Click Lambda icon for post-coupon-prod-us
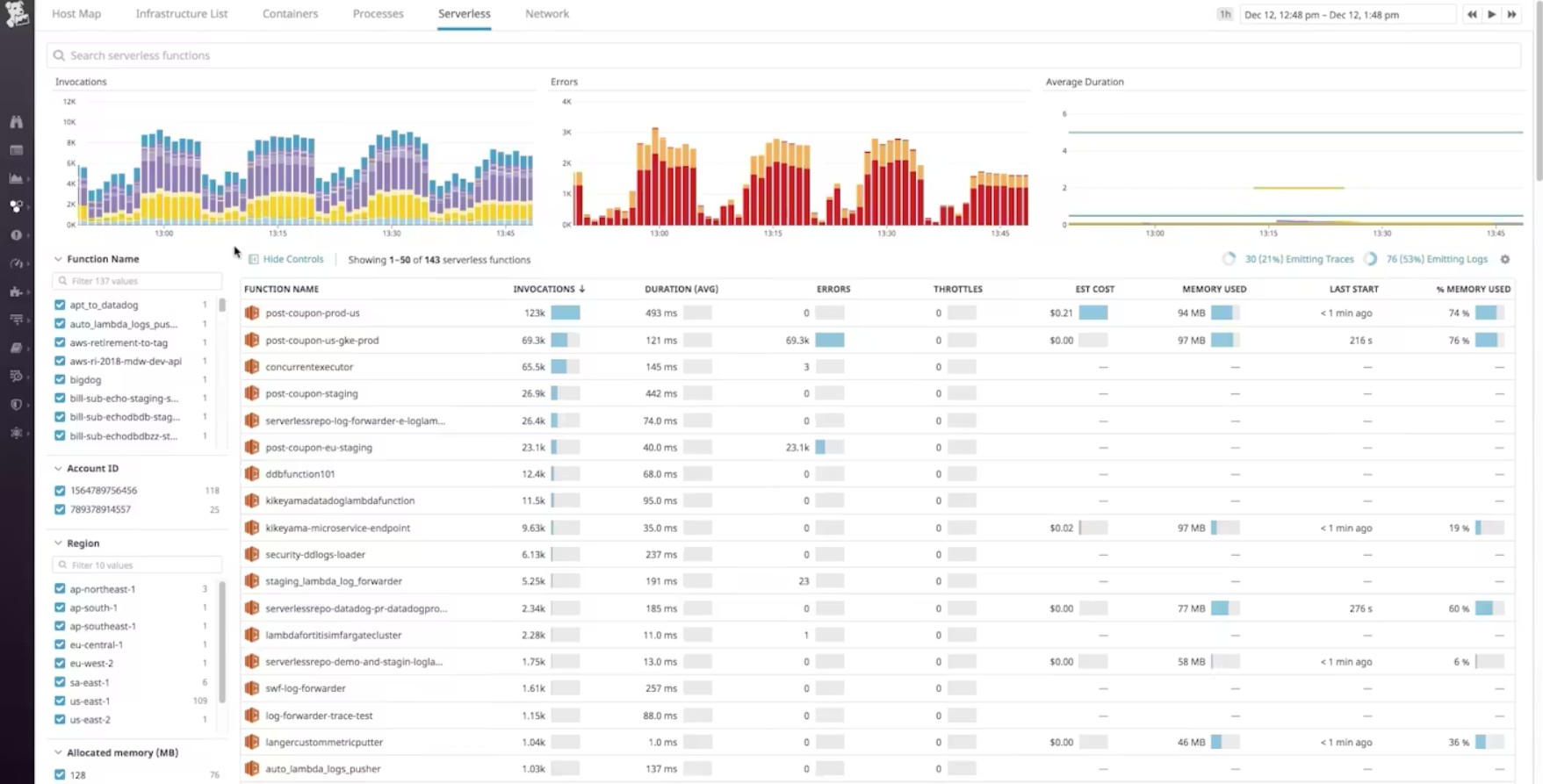This screenshot has width=1543, height=784. [x=252, y=313]
